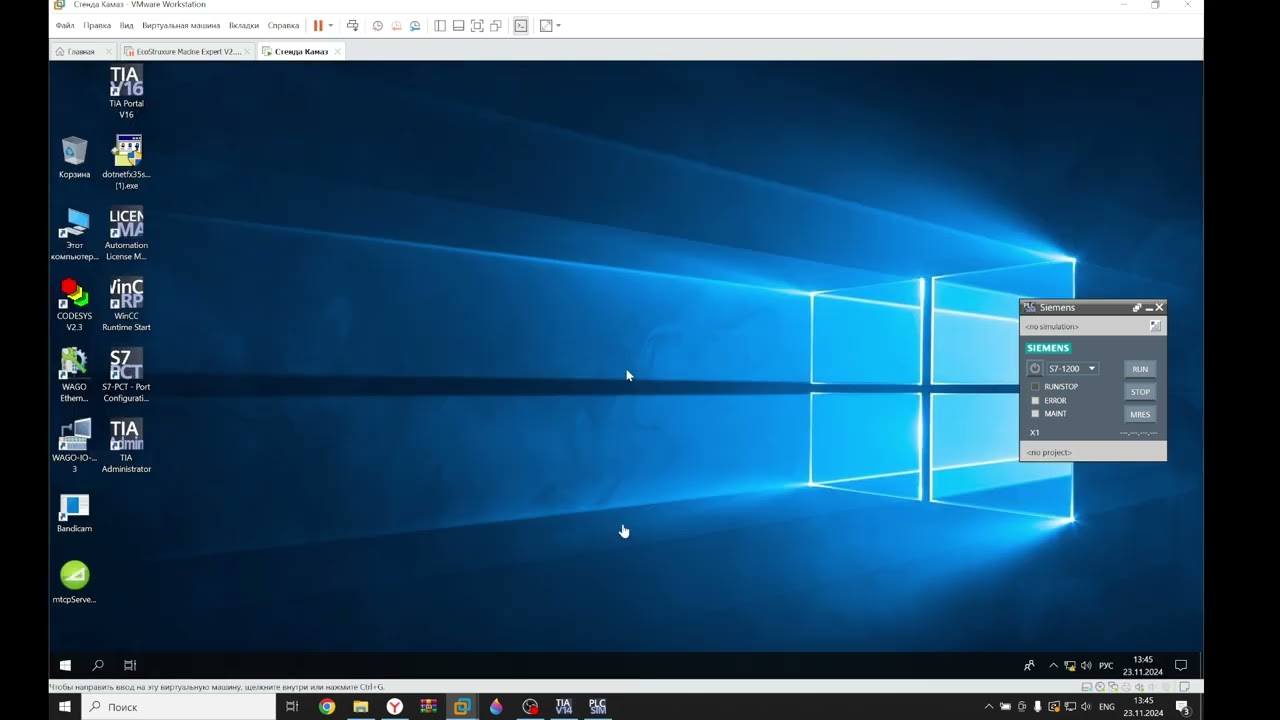This screenshot has height=720, width=1280.
Task: Open the Виртуальная машина menu
Action: pos(181,26)
